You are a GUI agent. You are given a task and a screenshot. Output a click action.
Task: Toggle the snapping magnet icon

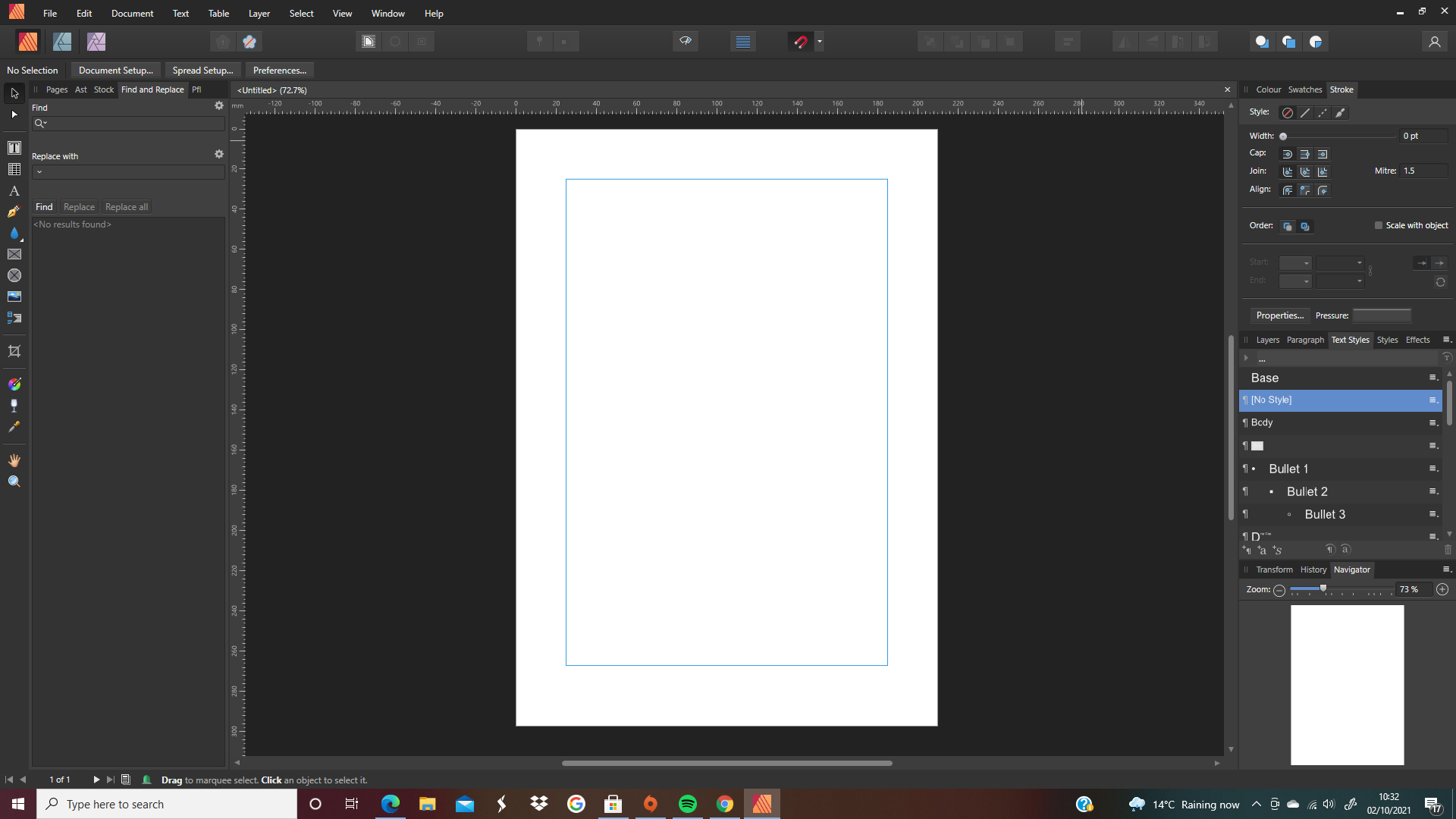pos(801,41)
